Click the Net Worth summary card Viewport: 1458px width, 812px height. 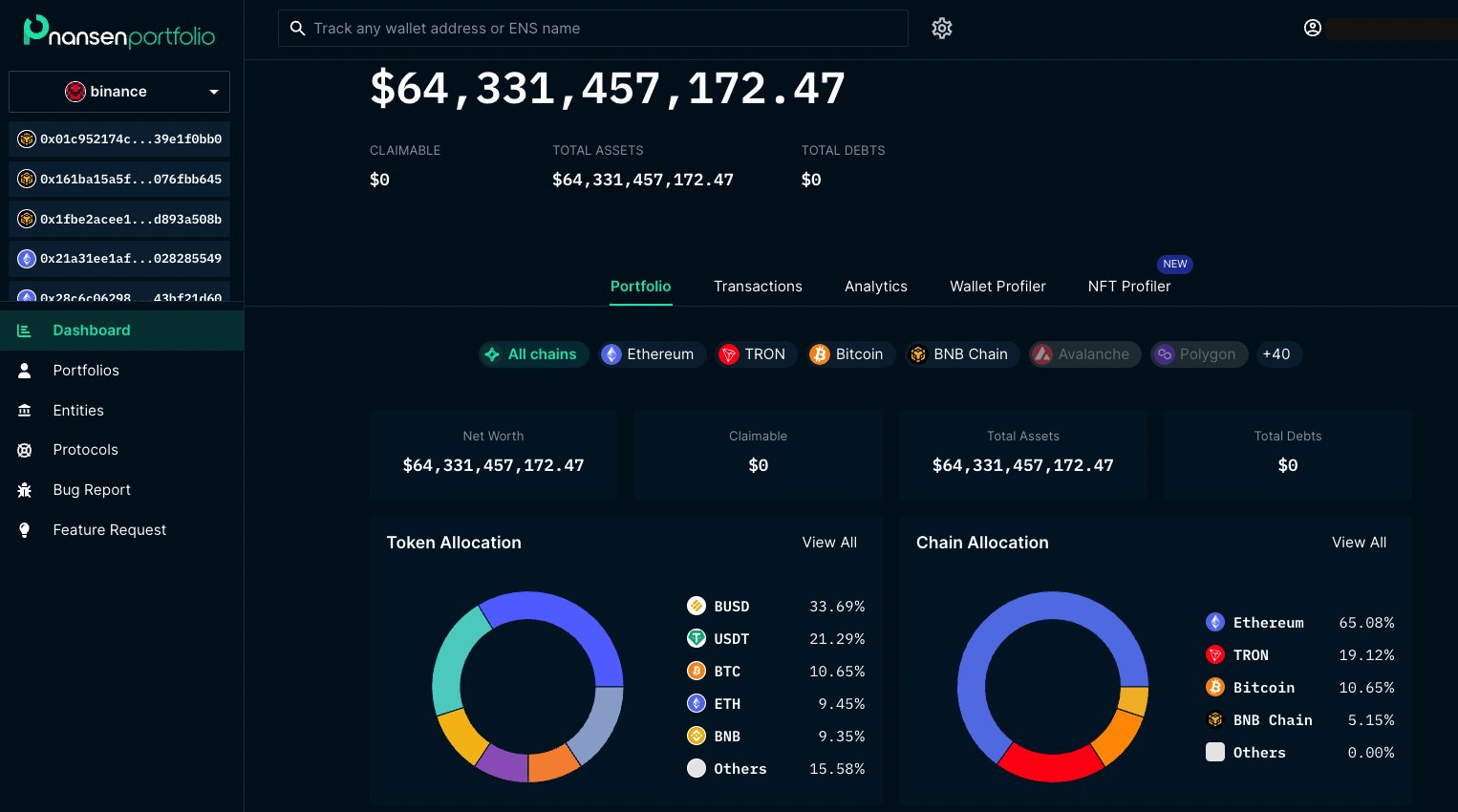[493, 454]
